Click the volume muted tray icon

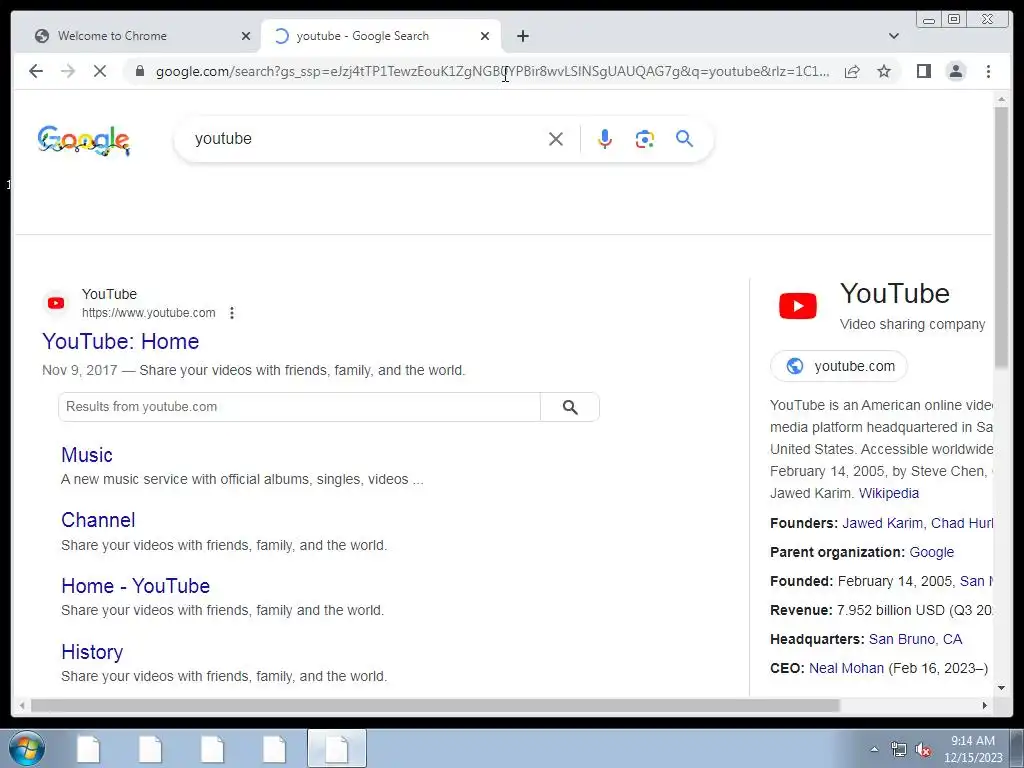point(923,750)
